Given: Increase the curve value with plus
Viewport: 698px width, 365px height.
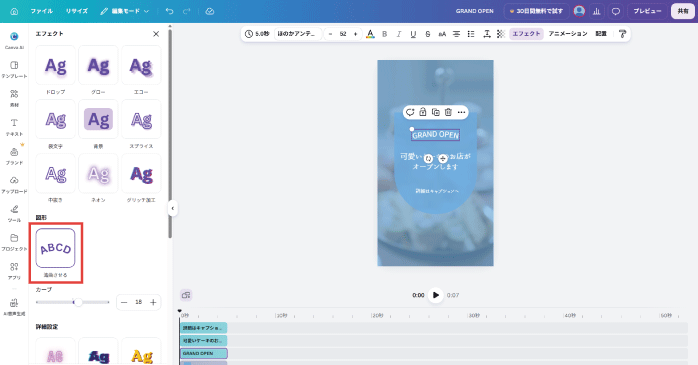Looking at the screenshot, I should coord(153,302).
